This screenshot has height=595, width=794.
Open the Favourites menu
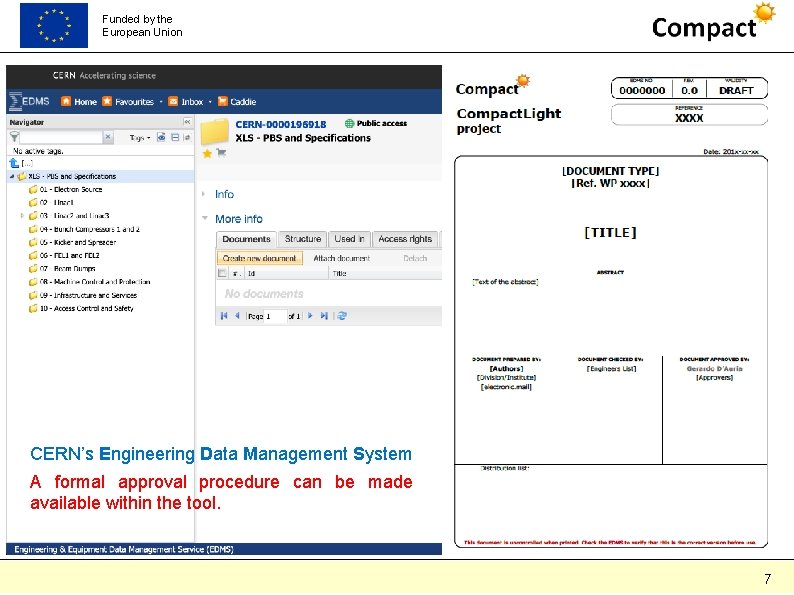[128, 102]
